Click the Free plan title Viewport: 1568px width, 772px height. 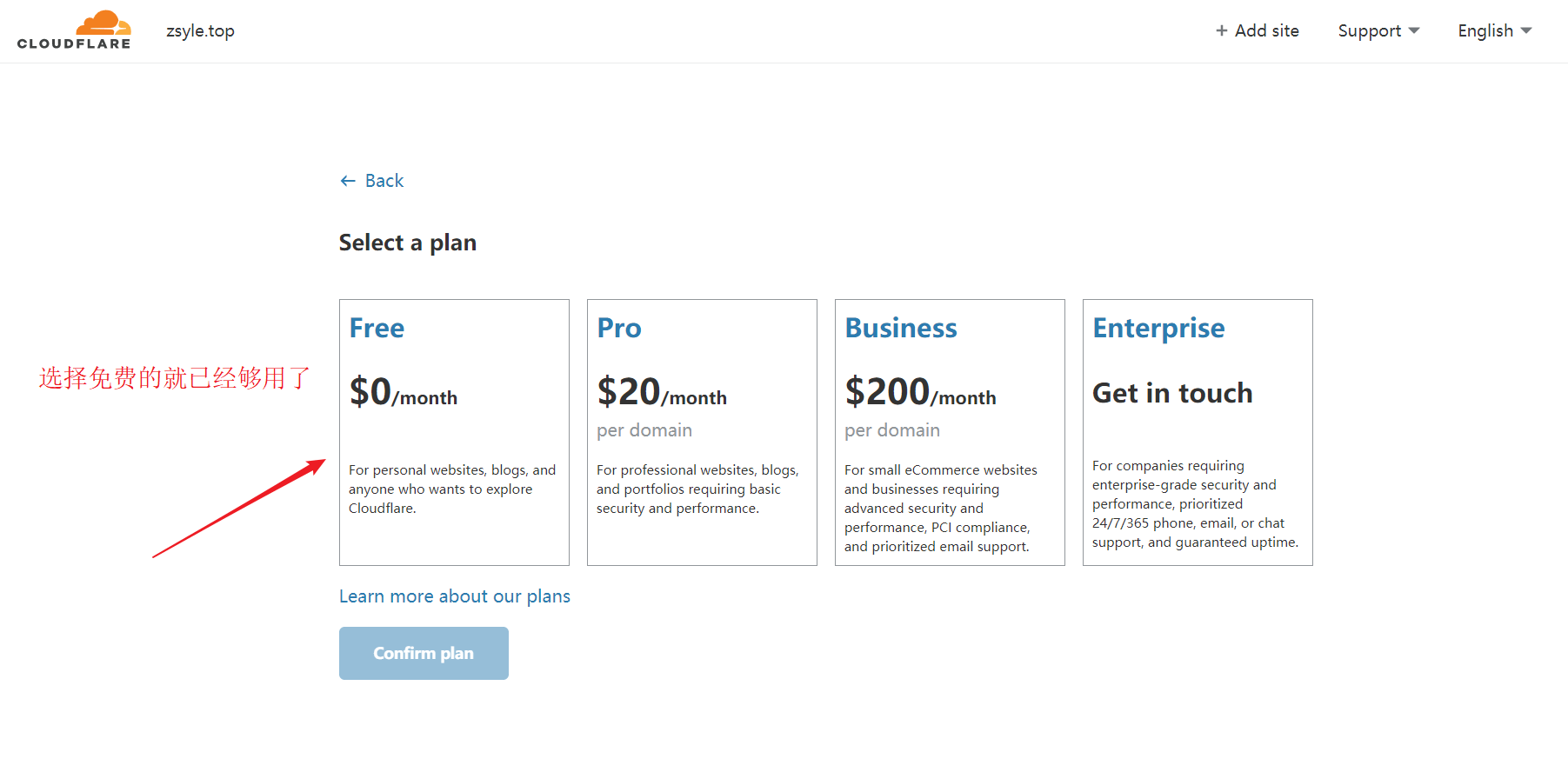(377, 328)
